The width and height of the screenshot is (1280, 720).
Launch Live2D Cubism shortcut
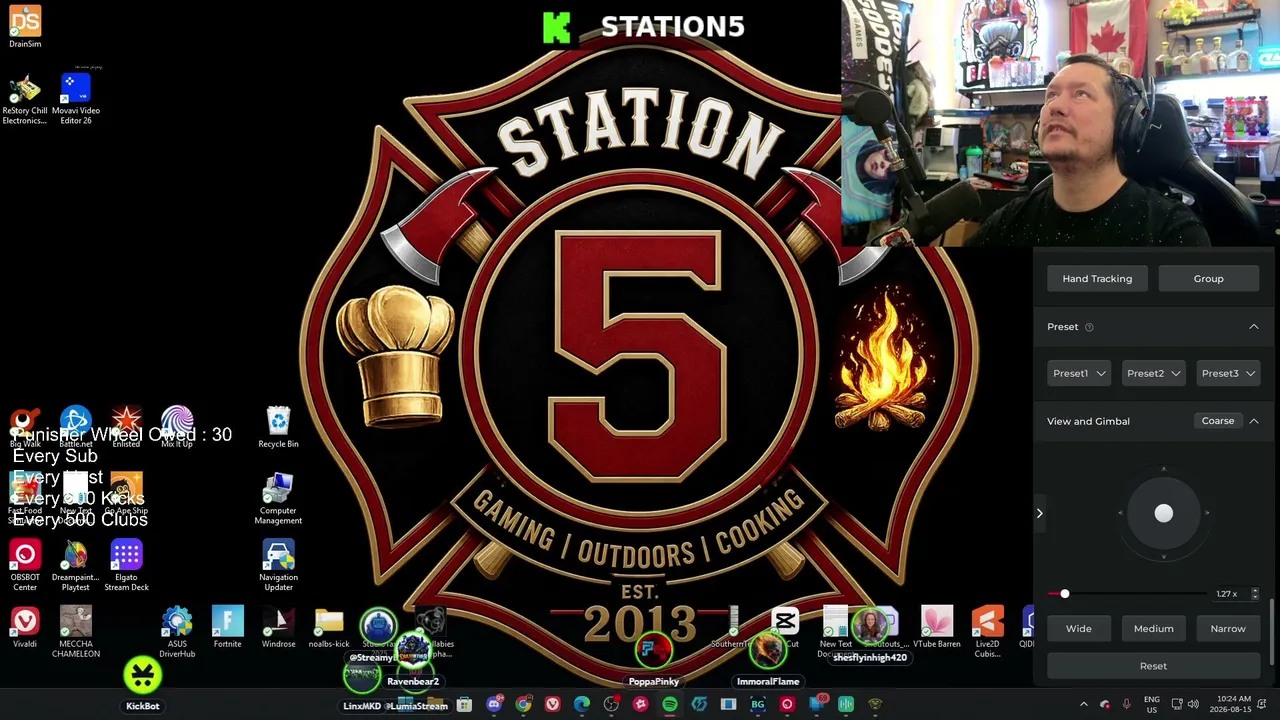tap(988, 633)
